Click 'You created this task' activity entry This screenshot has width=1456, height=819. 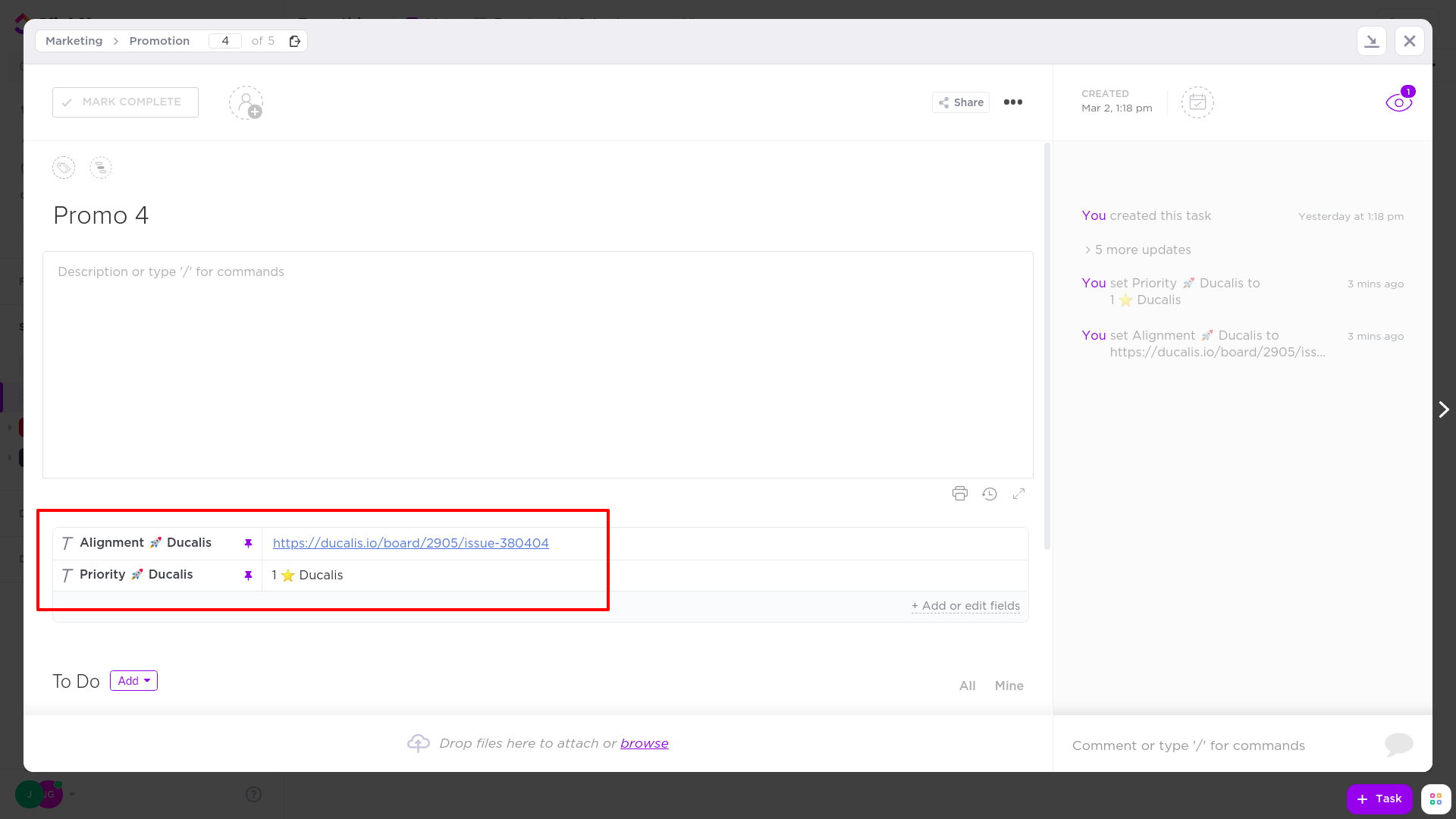point(1146,216)
